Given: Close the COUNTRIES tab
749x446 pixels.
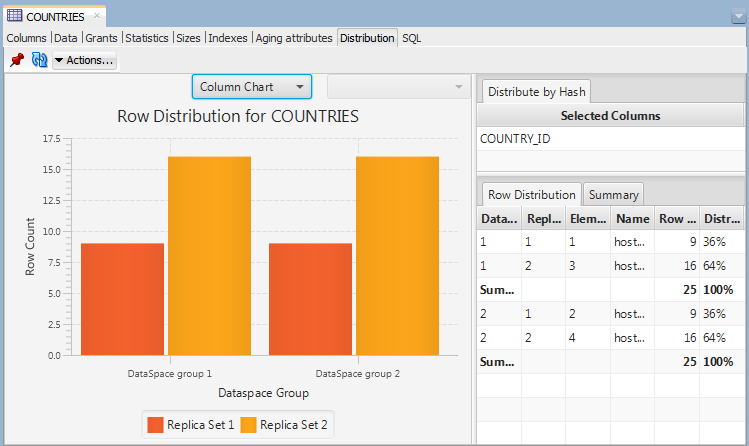Looking at the screenshot, I should point(97,16).
